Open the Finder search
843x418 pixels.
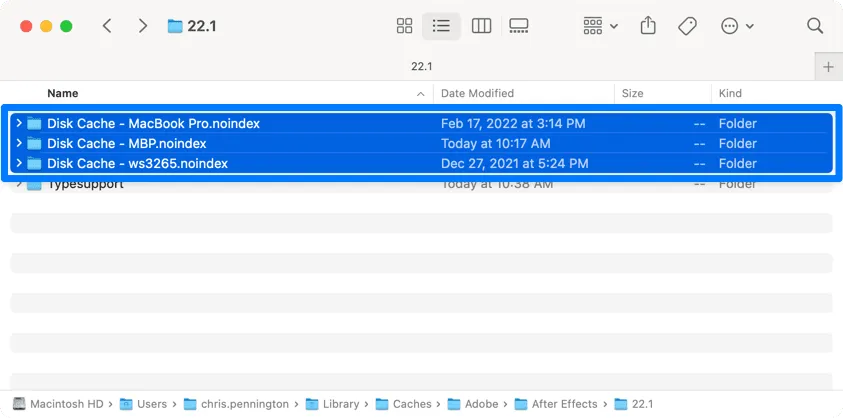(815, 26)
